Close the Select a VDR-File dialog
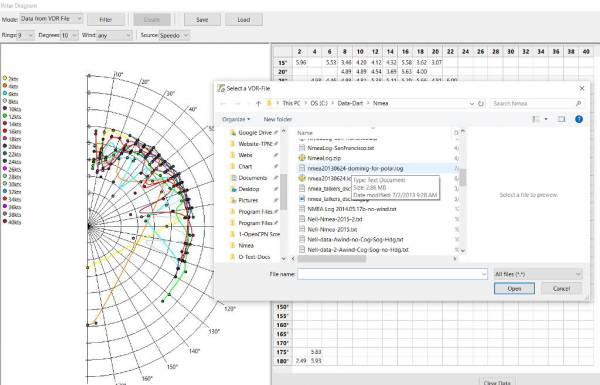 coord(582,88)
